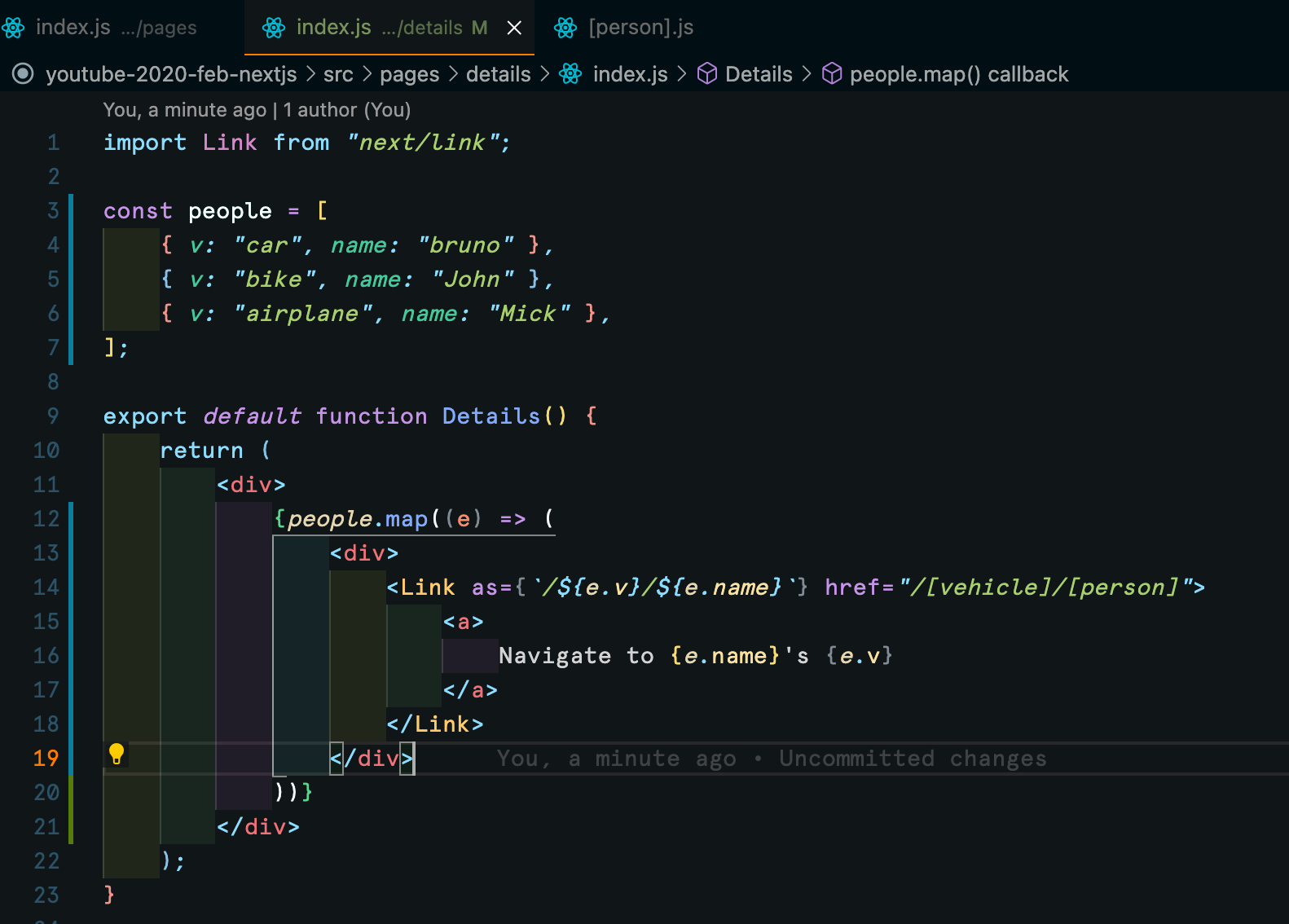Click 'Link' component tag on line 14
Screen dimensions: 1289x924
[428, 587]
